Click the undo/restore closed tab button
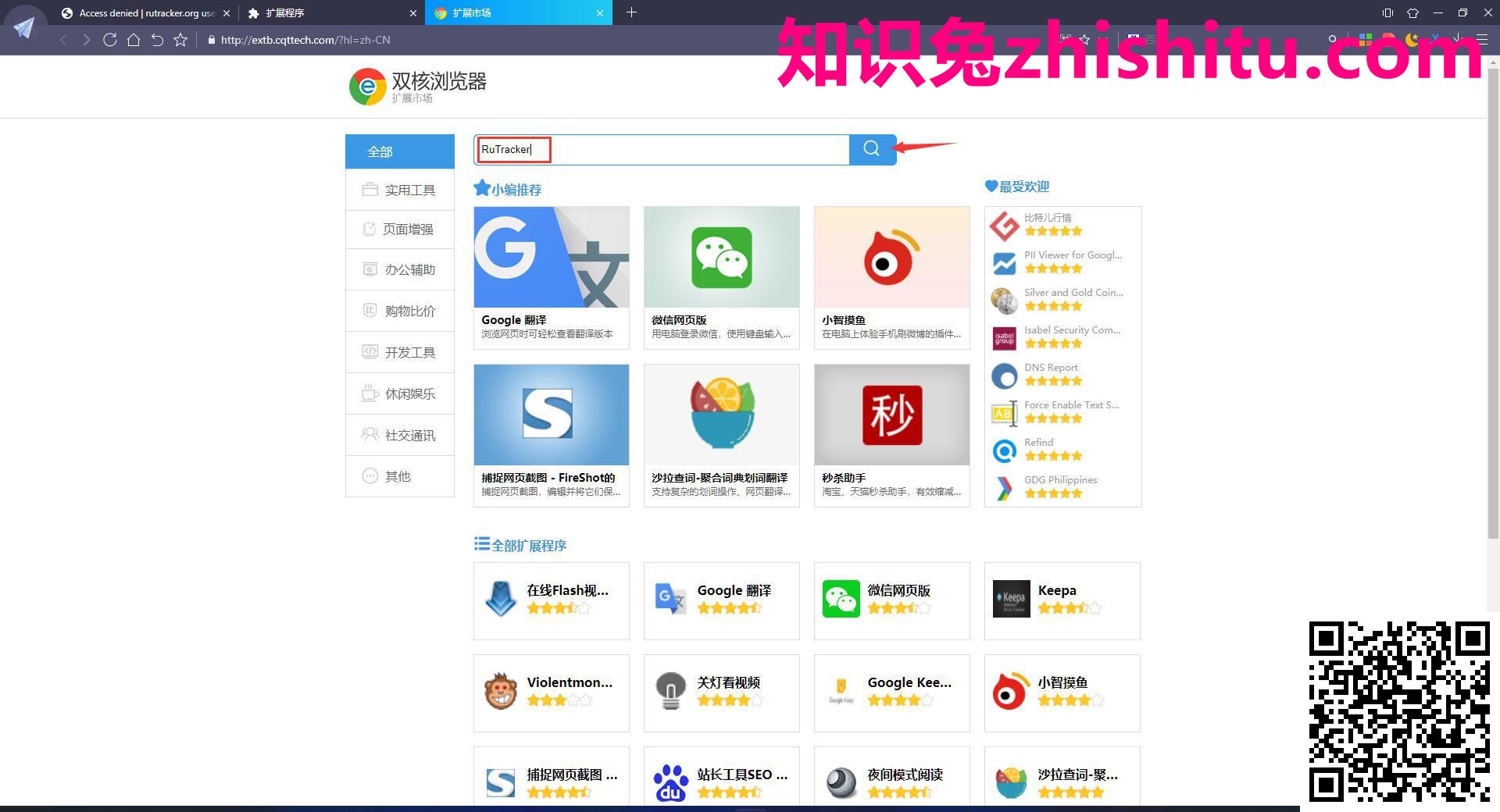 [157, 40]
